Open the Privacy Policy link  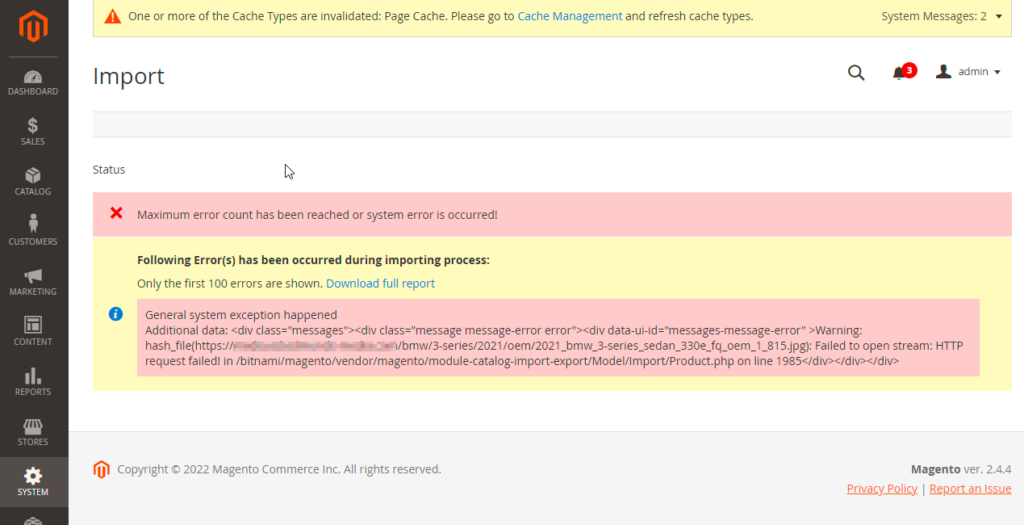tap(882, 488)
